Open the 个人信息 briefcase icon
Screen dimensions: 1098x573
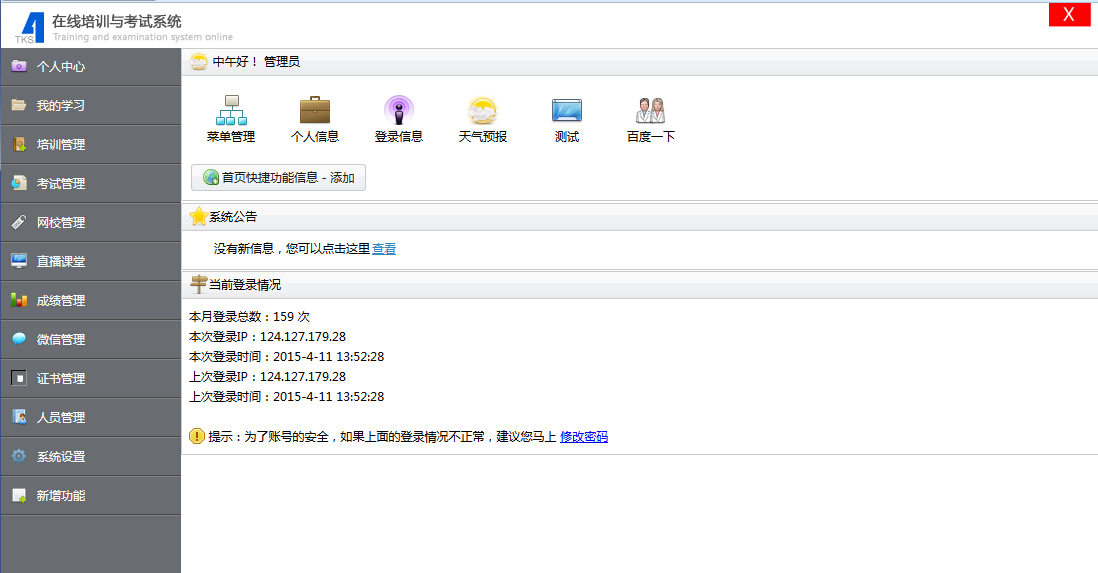point(315,110)
